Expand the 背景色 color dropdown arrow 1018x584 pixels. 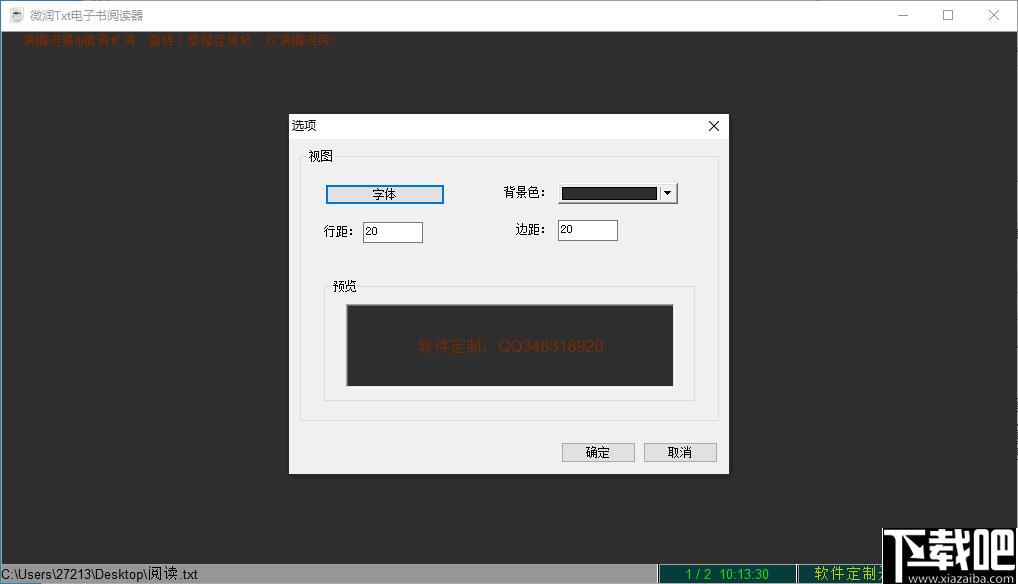point(667,193)
